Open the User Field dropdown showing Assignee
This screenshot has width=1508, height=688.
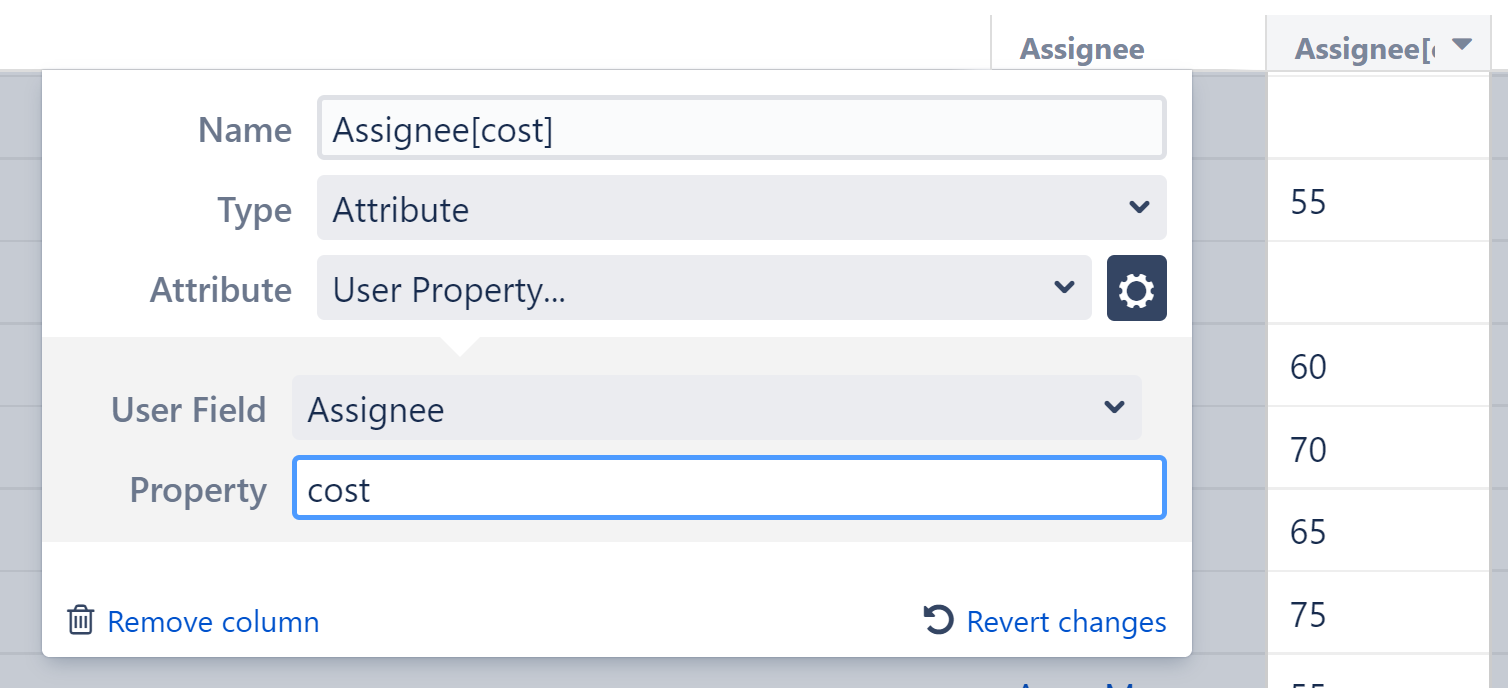(715, 408)
